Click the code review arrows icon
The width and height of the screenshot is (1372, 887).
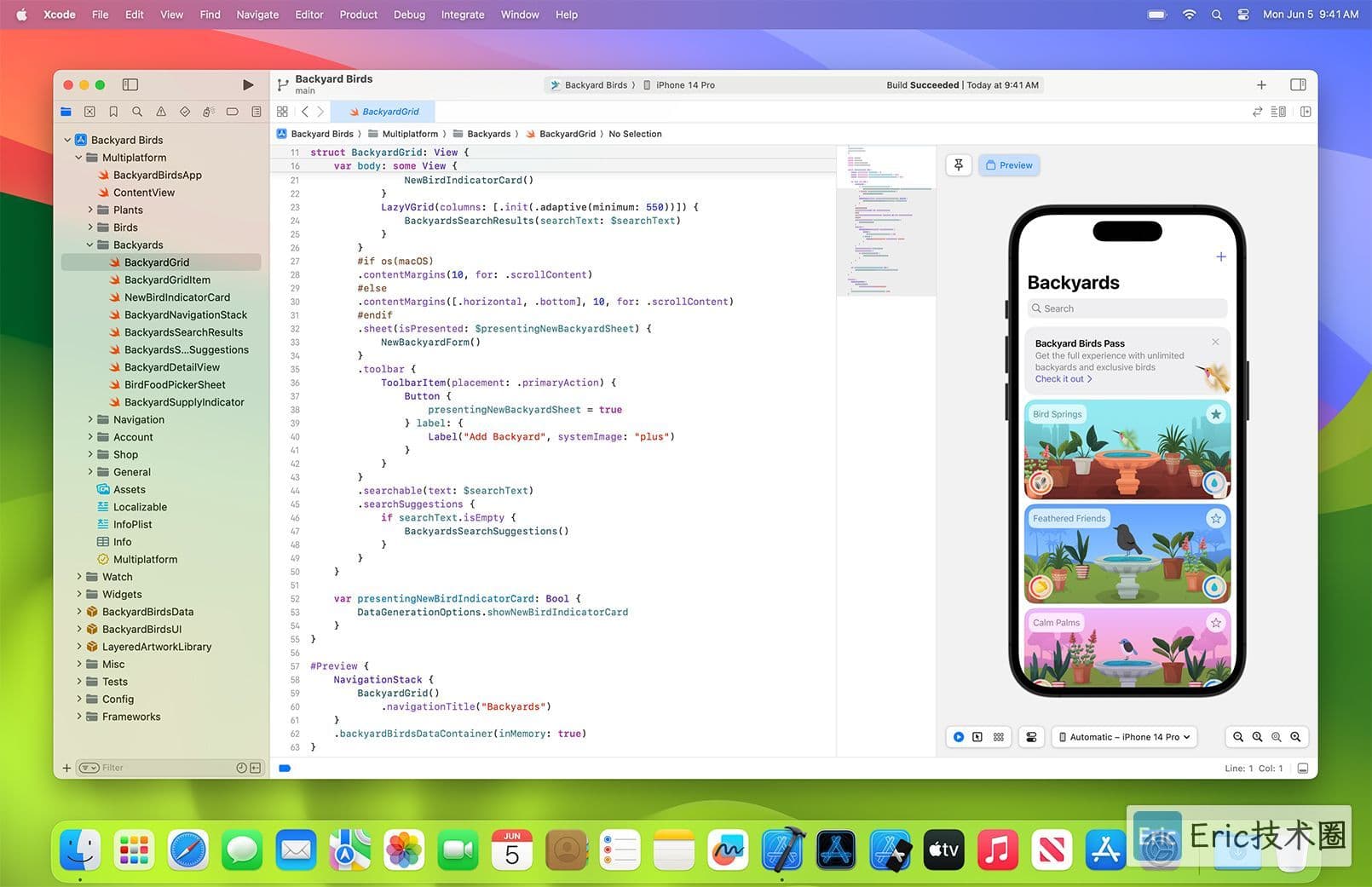1257,112
